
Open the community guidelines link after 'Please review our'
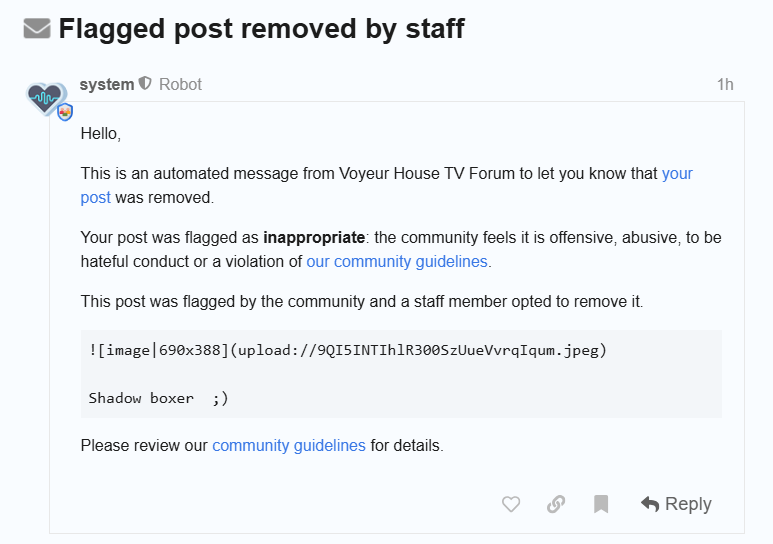coord(289,445)
